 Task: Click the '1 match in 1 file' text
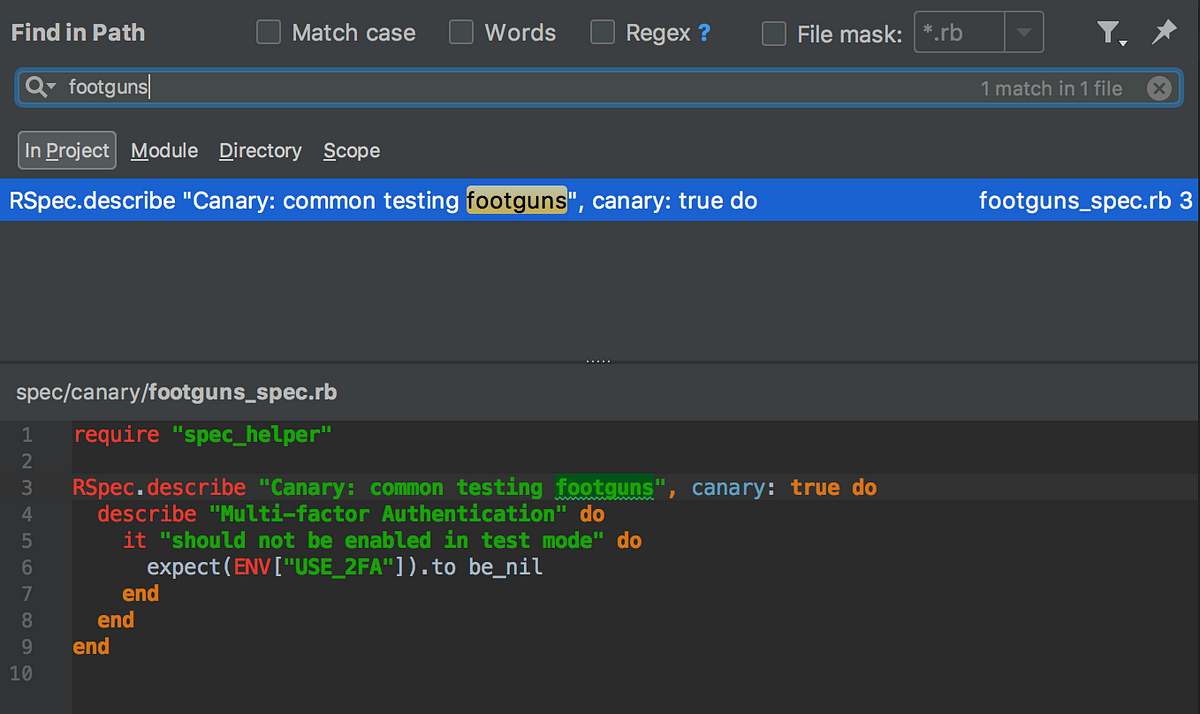click(x=1051, y=89)
